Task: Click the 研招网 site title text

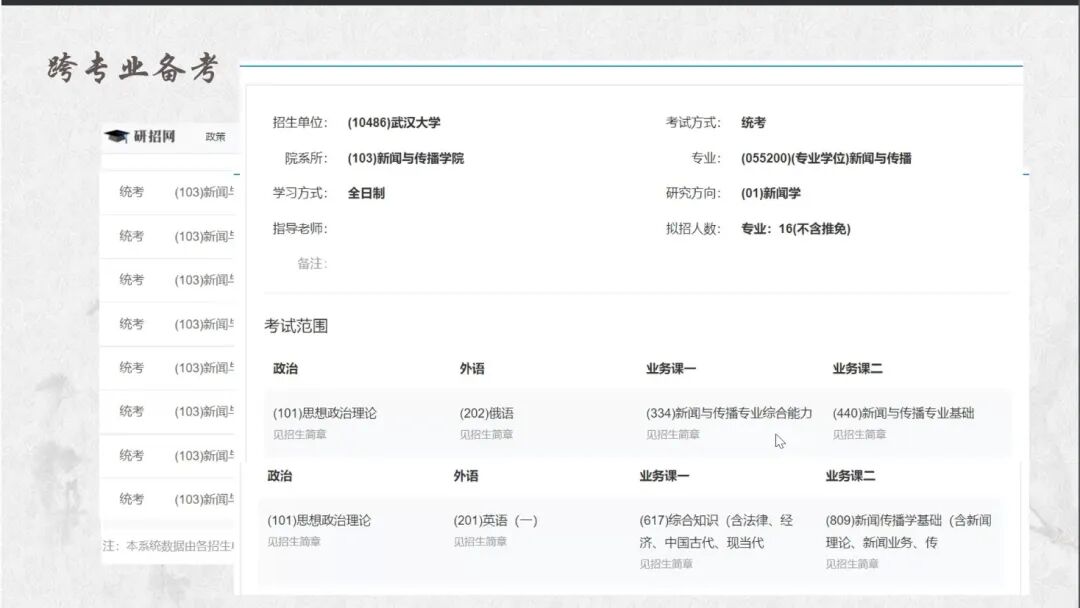Action: click(x=154, y=136)
